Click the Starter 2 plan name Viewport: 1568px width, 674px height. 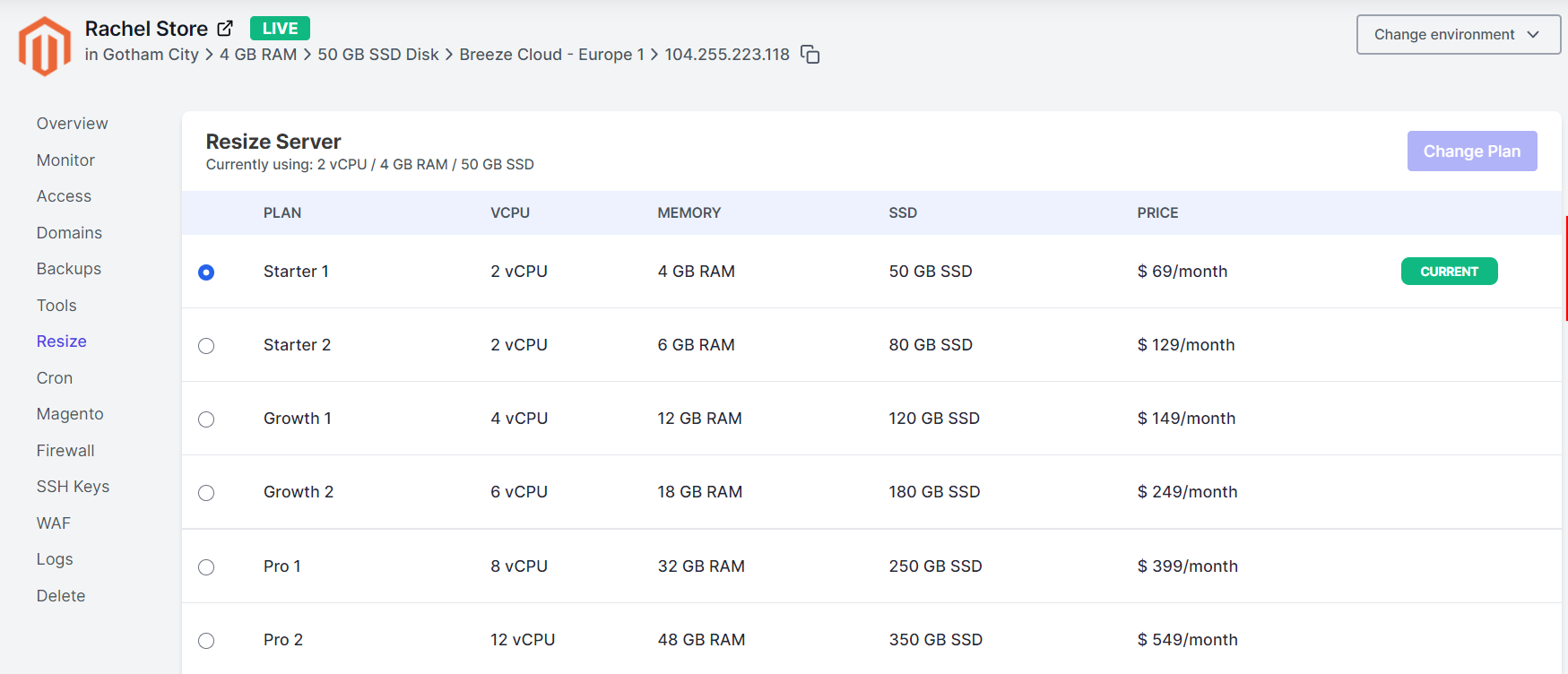(x=297, y=345)
